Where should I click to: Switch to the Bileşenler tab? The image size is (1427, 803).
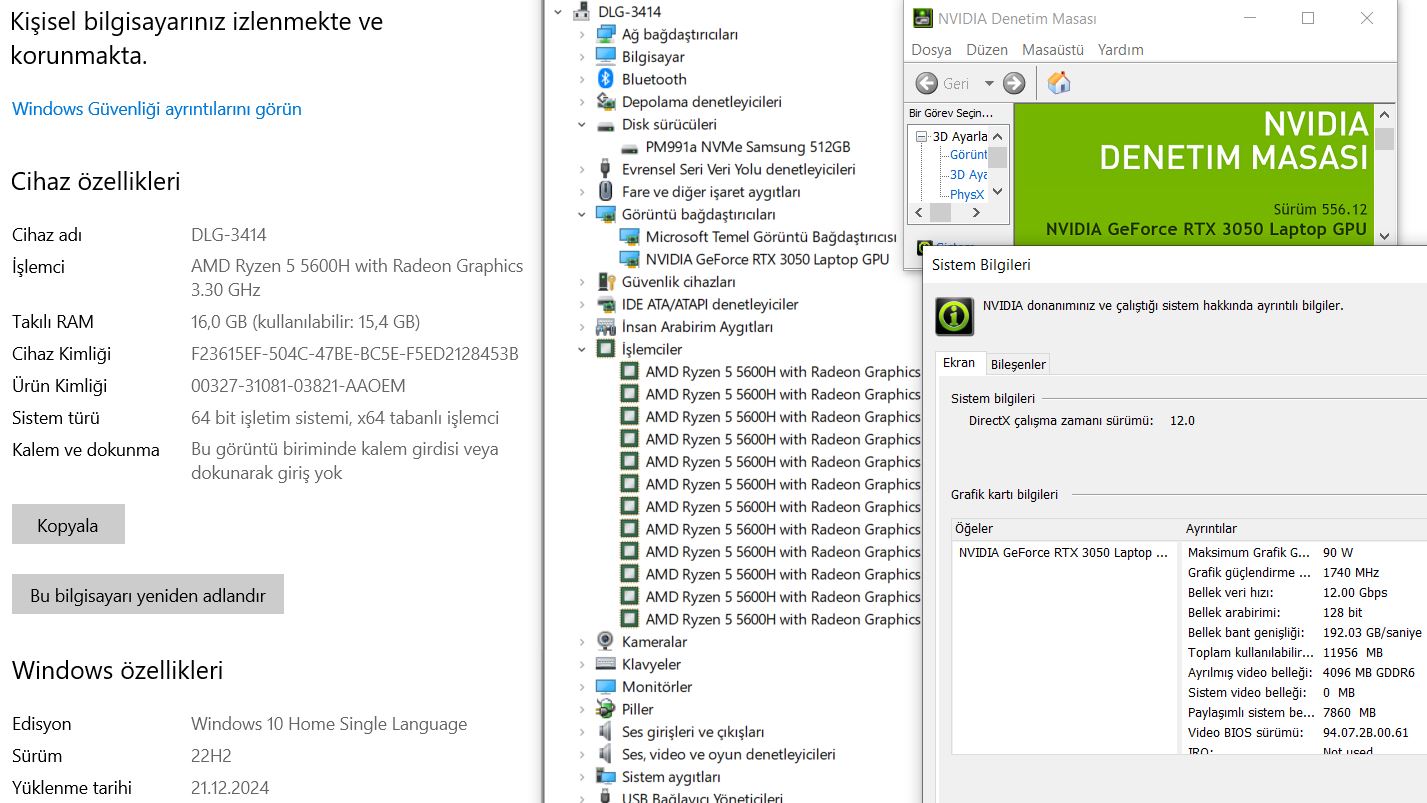click(1018, 364)
